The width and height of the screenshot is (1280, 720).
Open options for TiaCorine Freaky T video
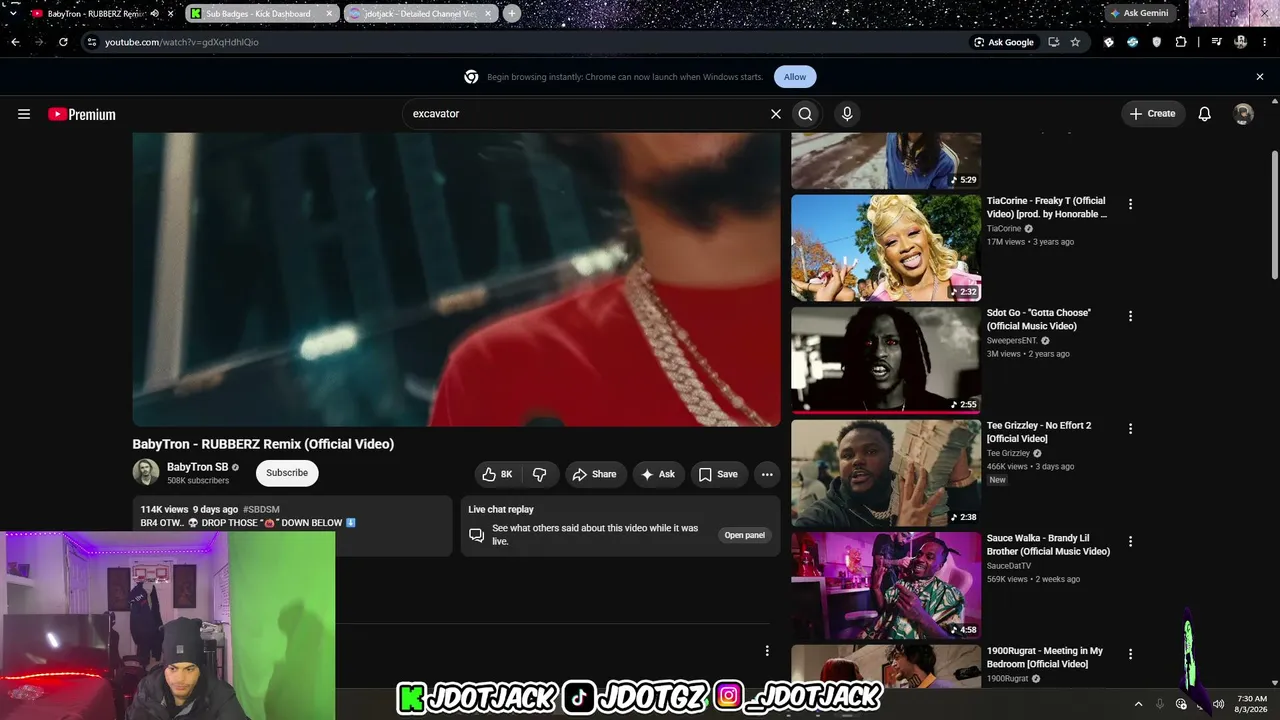1131,204
